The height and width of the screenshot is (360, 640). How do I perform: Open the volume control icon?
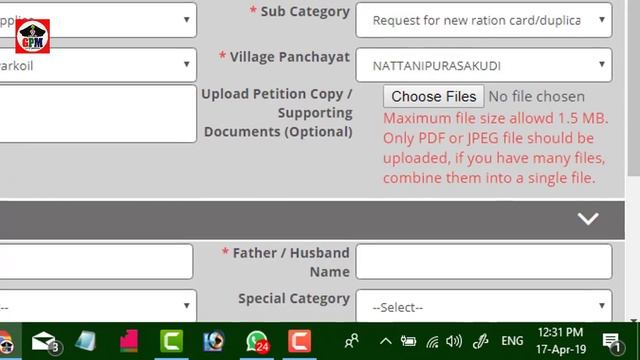[454, 341]
